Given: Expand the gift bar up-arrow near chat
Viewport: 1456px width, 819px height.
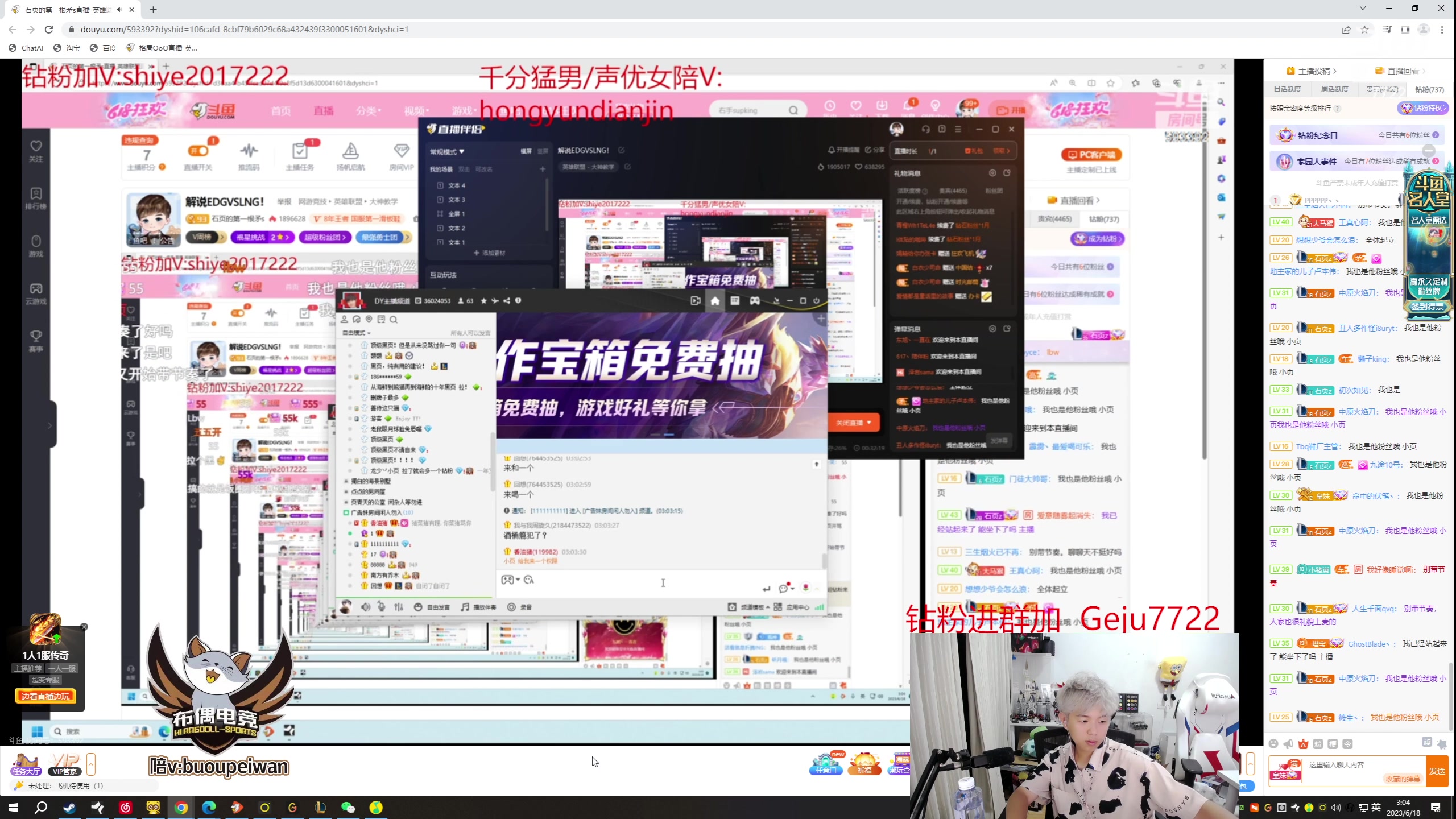Looking at the screenshot, I should [1250, 764].
